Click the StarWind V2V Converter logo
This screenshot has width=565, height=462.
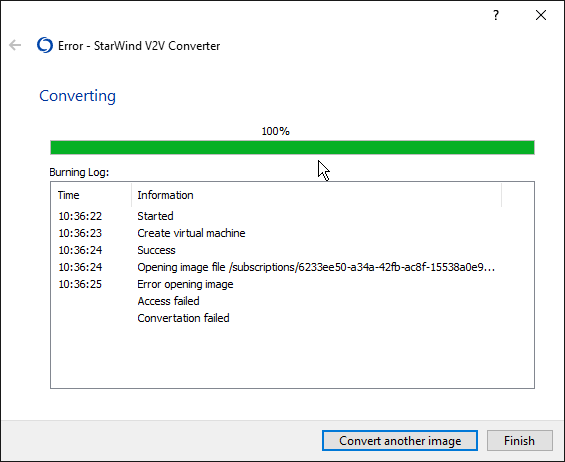coord(45,45)
